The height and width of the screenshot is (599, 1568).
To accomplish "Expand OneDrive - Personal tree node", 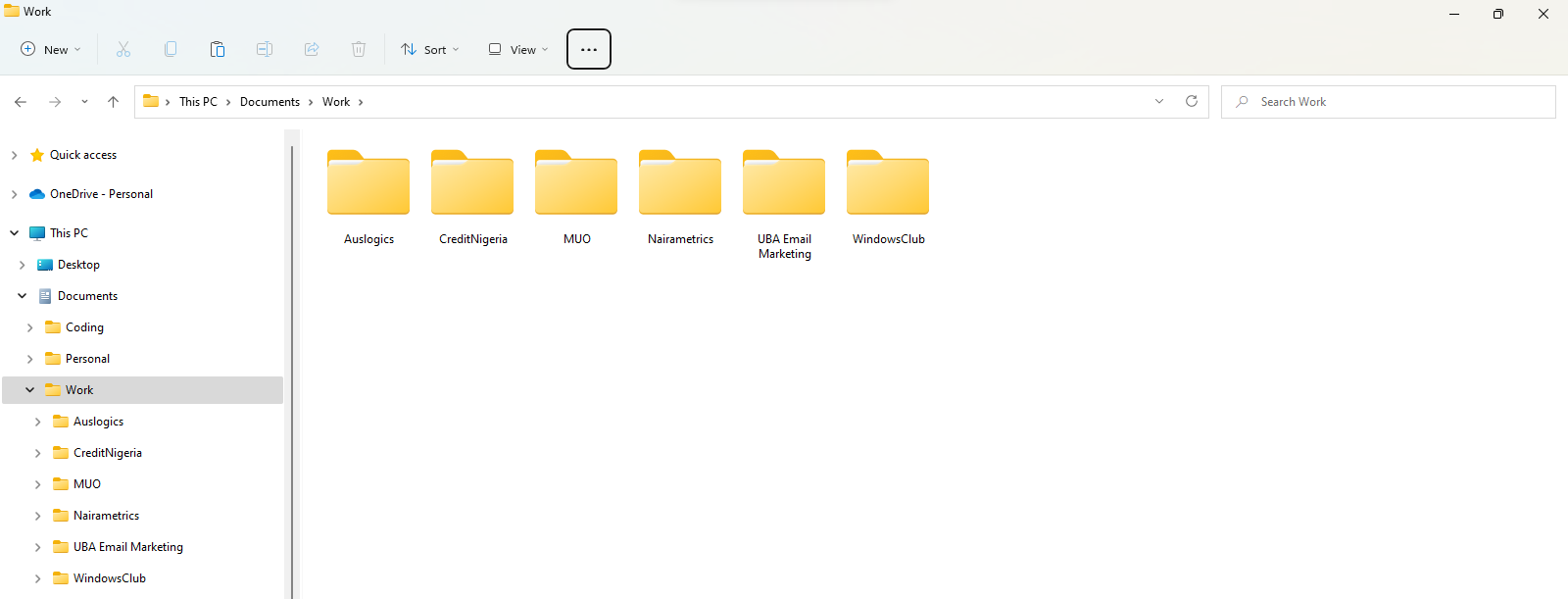I will click(x=14, y=194).
